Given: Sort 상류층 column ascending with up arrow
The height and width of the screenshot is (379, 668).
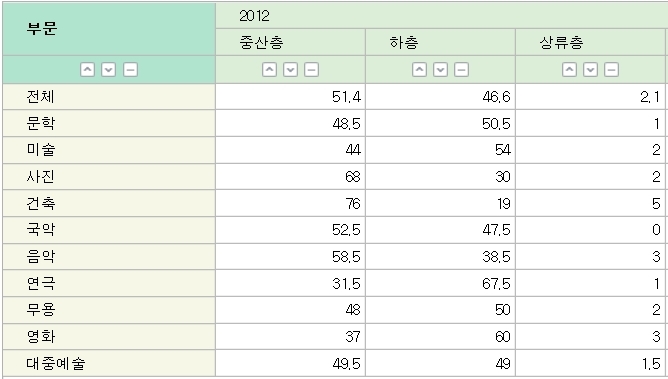Looking at the screenshot, I should click(569, 69).
